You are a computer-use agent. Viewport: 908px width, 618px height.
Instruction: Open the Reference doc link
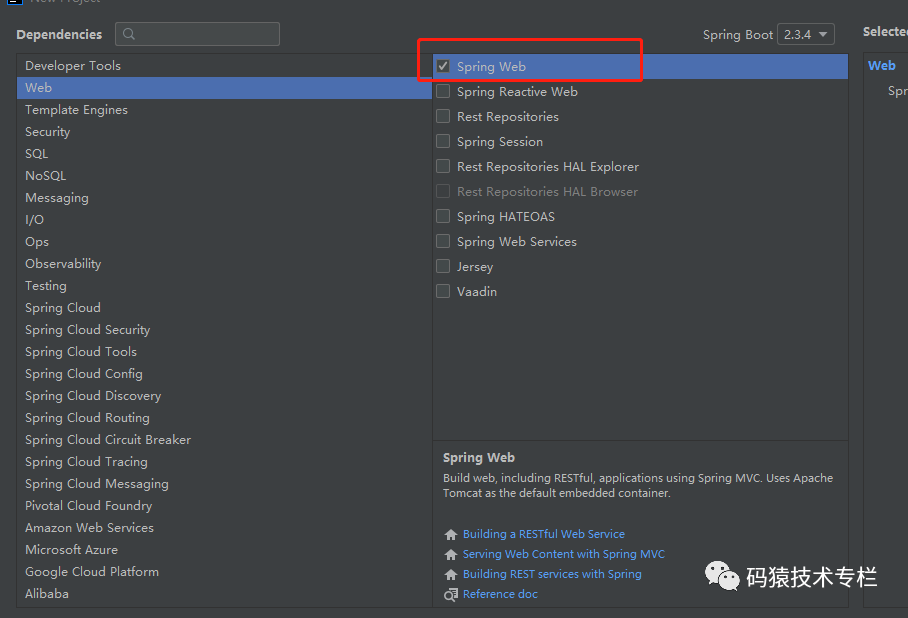500,594
